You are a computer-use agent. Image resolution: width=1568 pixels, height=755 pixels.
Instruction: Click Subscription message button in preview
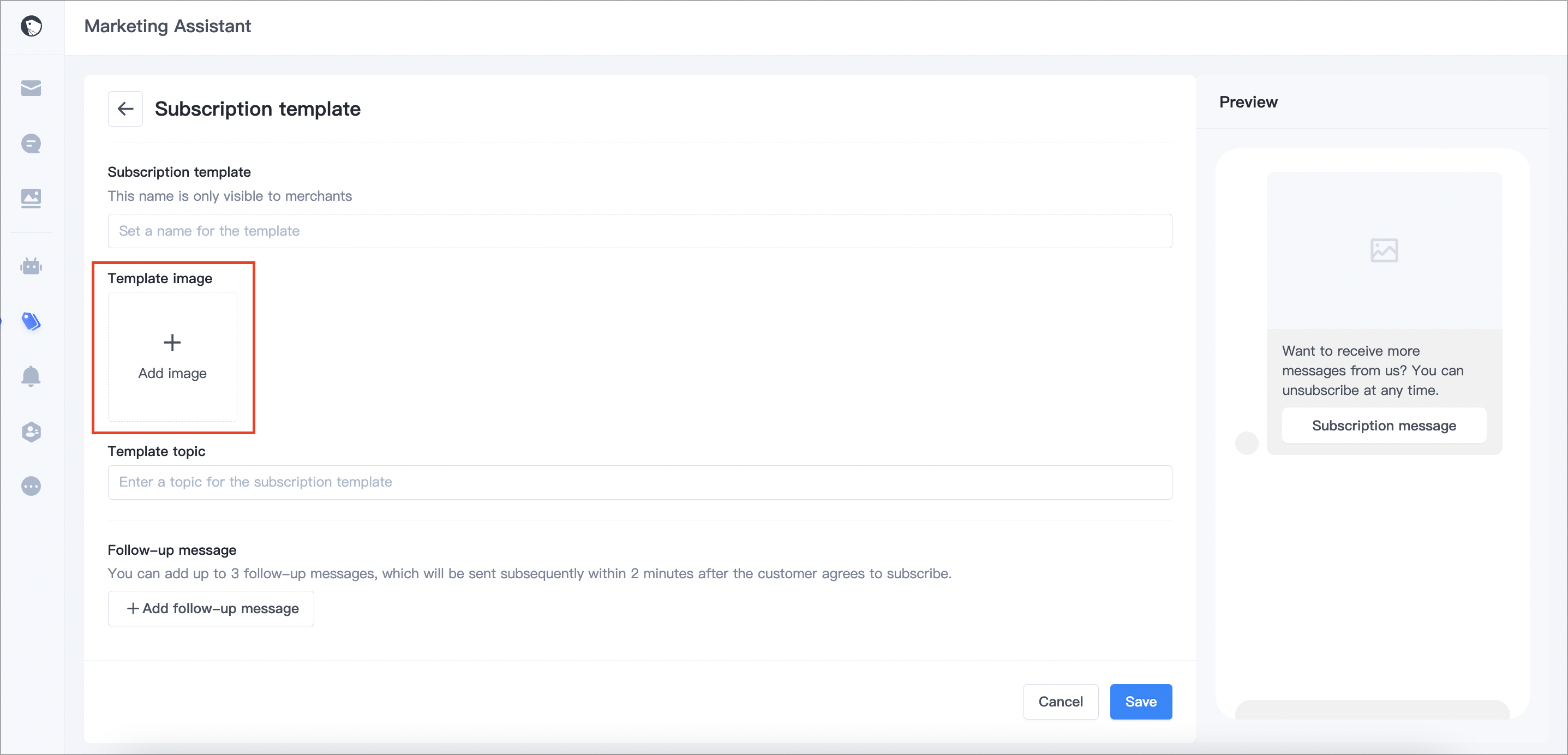[1384, 426]
